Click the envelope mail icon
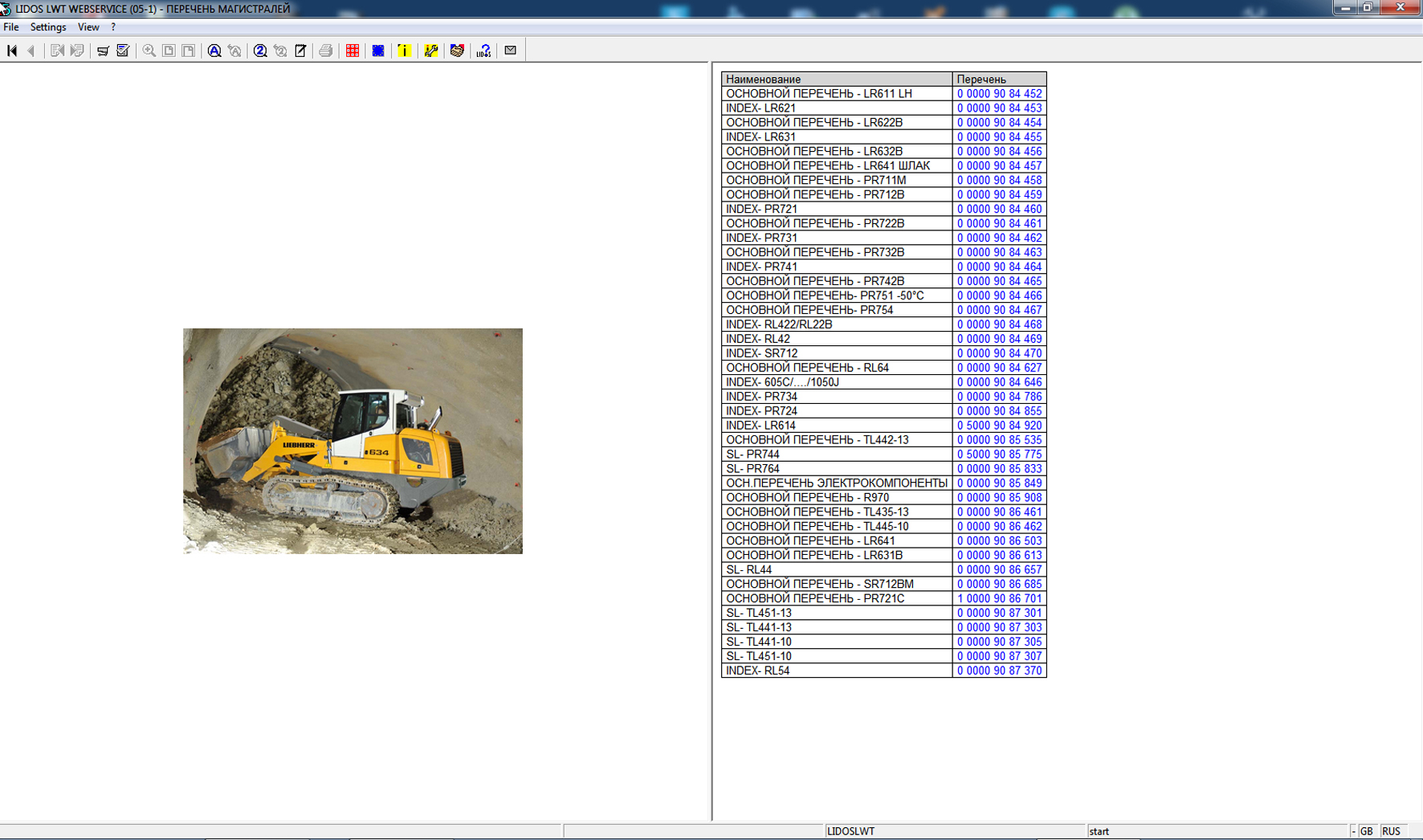Image resolution: width=1423 pixels, height=840 pixels. 511,51
